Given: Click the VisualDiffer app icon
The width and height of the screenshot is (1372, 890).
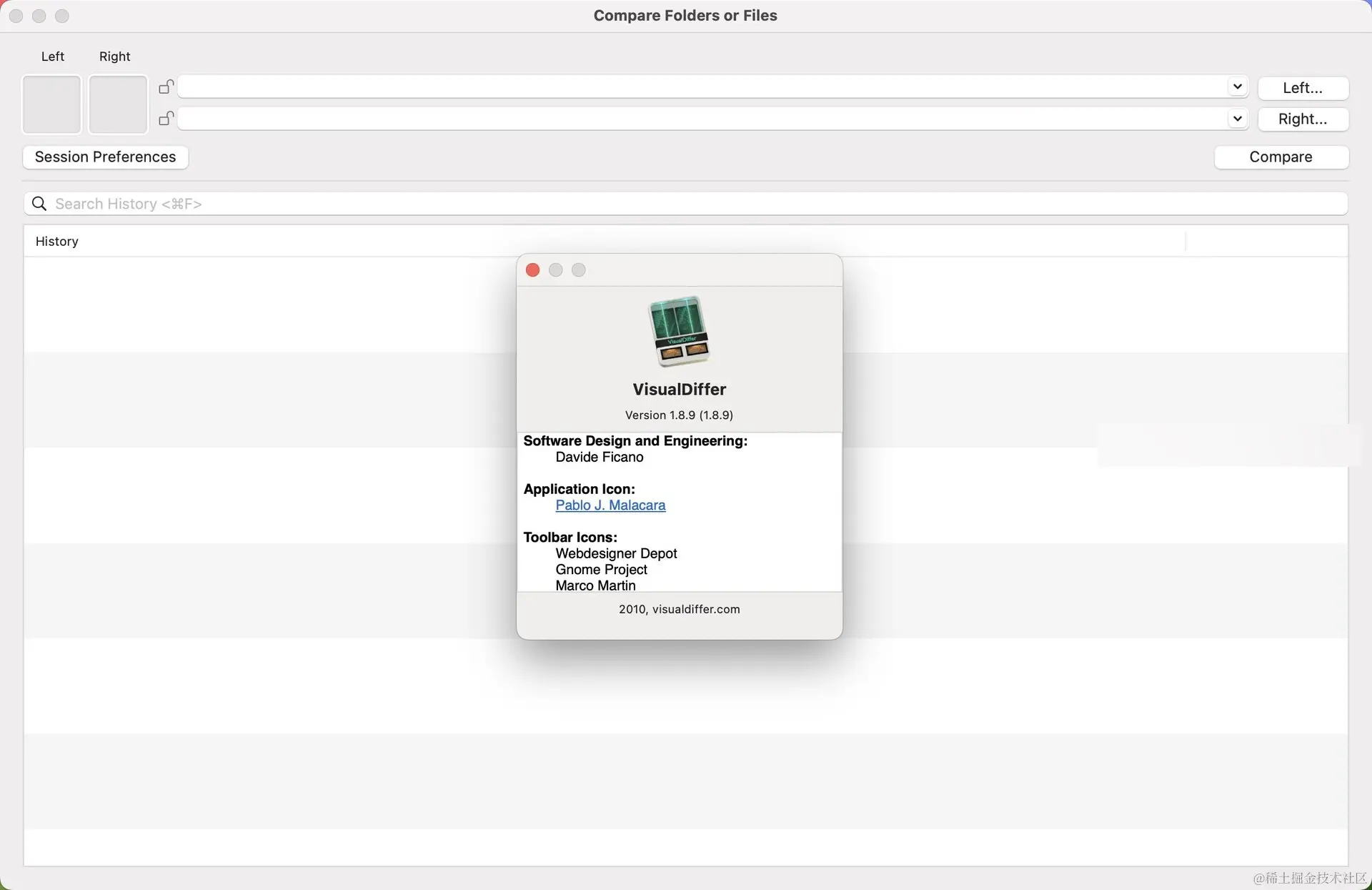Looking at the screenshot, I should pos(678,332).
